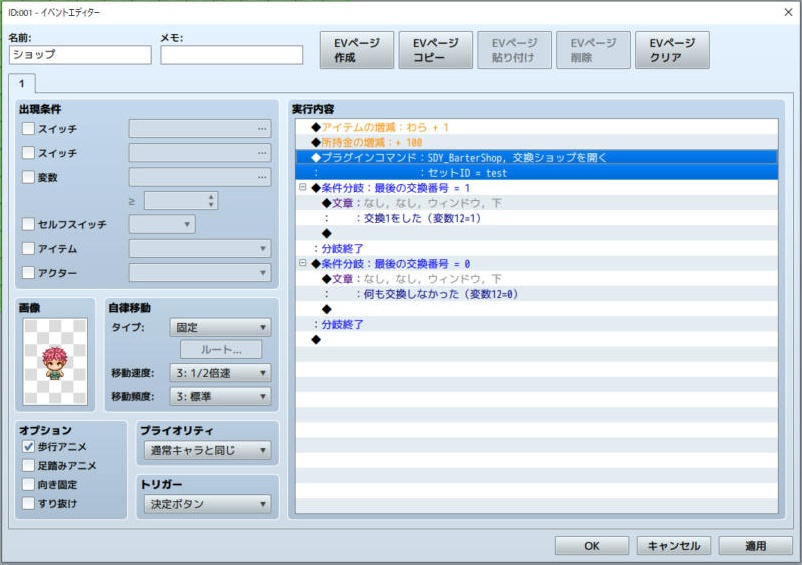This screenshot has height=565, width=802.
Task: Select the first 分岐終了 line
Action: click(537, 248)
